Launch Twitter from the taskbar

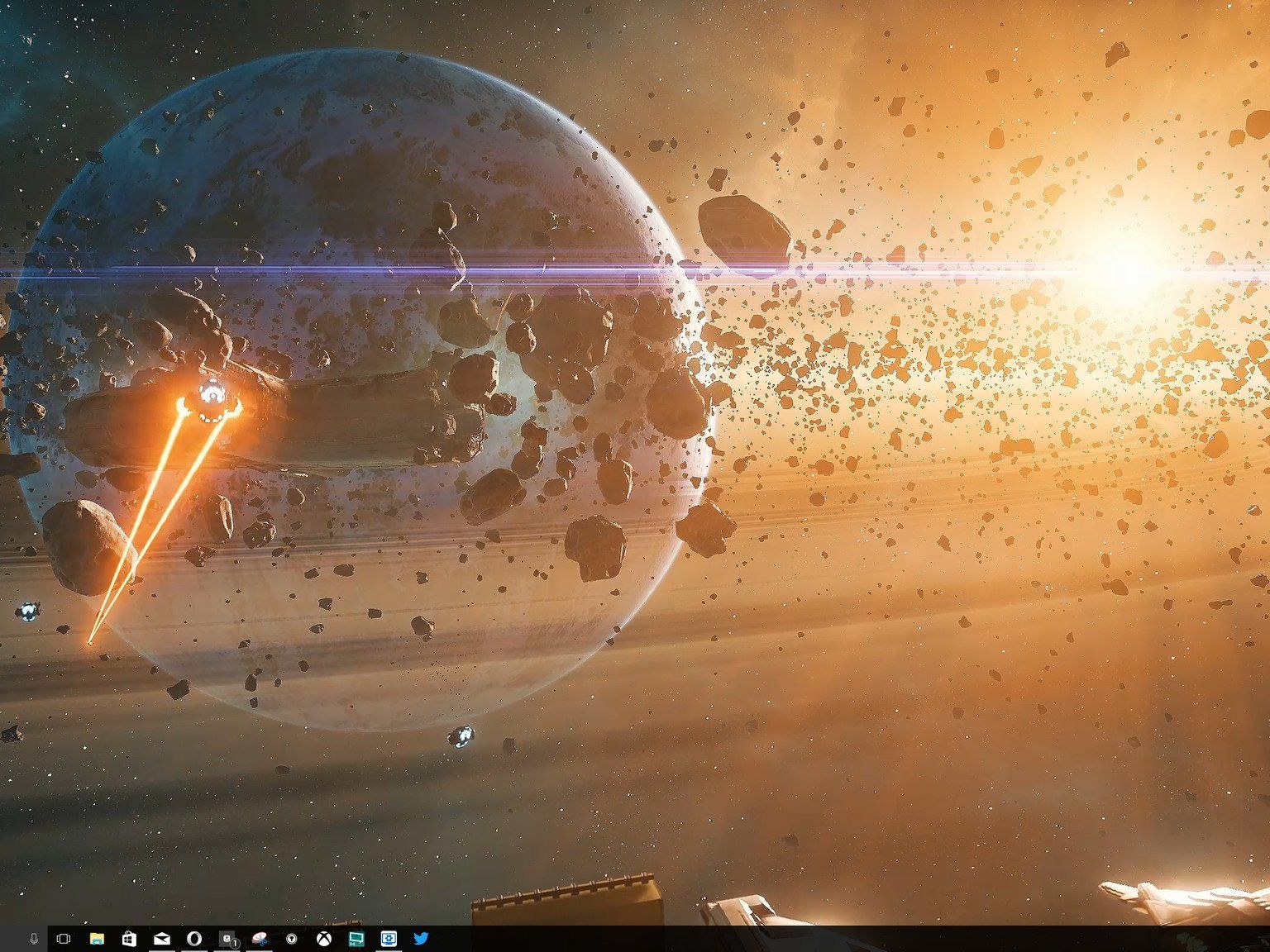click(421, 939)
